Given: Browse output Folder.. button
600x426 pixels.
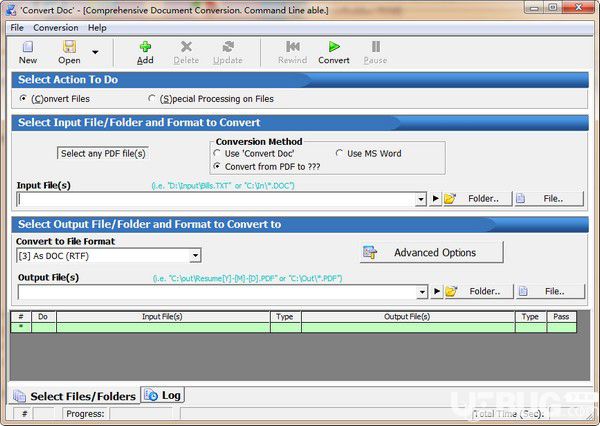Looking at the screenshot, I should [x=478, y=291].
